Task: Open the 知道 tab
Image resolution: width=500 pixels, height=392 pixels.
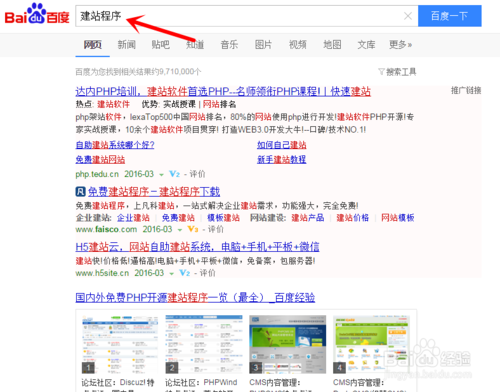Action: click(195, 44)
